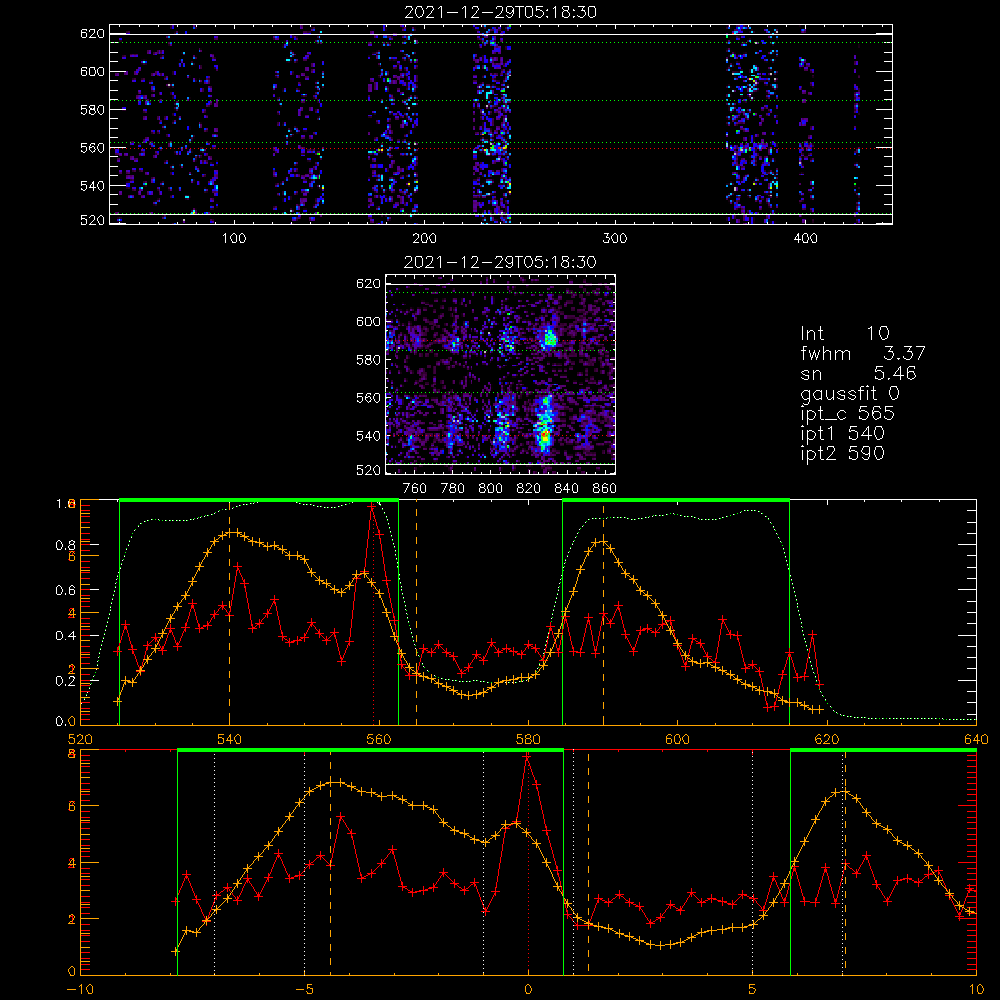
Task: Click the x-axis label 640 on profile plot
Action: click(976, 739)
